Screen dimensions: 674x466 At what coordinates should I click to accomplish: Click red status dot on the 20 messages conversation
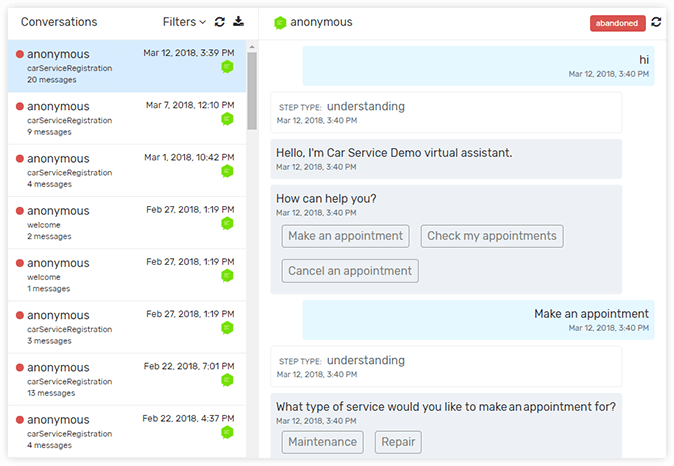click(x=20, y=54)
